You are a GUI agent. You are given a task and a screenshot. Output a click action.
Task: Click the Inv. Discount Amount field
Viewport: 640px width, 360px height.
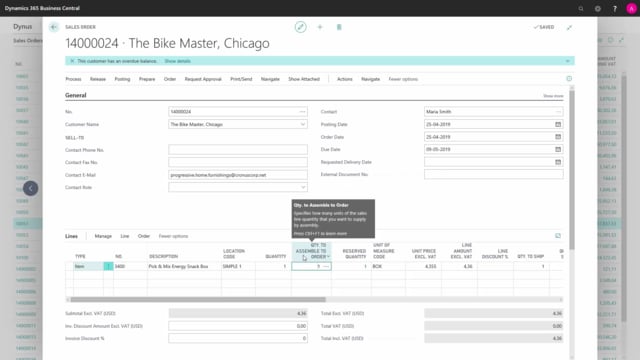point(238,326)
